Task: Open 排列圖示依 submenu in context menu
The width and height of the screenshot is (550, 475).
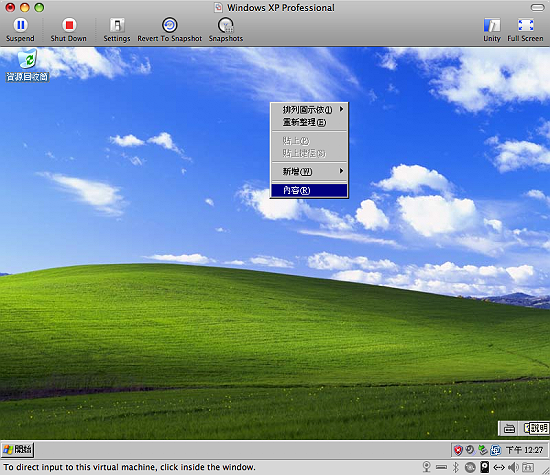Action: [309, 110]
